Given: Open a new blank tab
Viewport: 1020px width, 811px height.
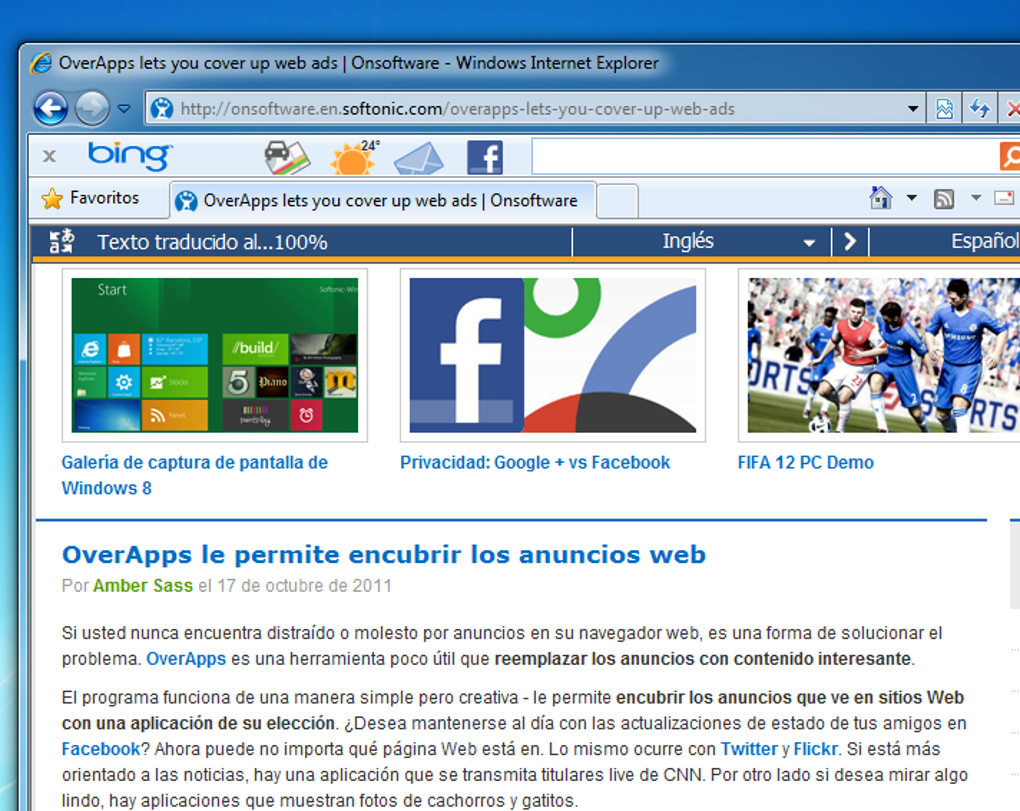Looking at the screenshot, I should (617, 201).
